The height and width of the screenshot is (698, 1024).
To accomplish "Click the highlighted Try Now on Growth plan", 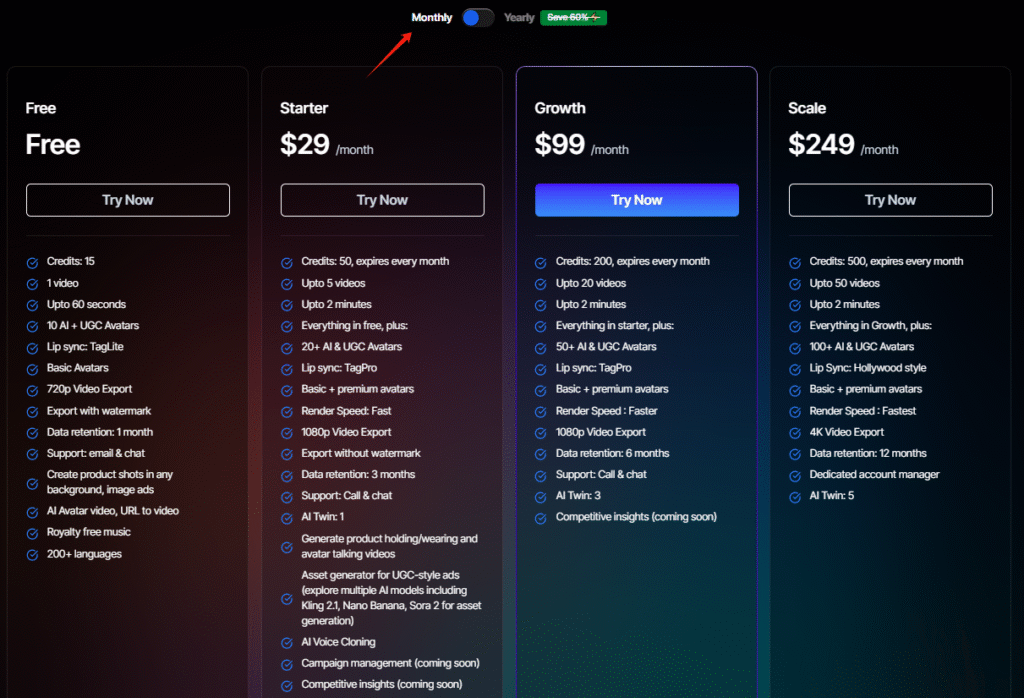I will (636, 200).
